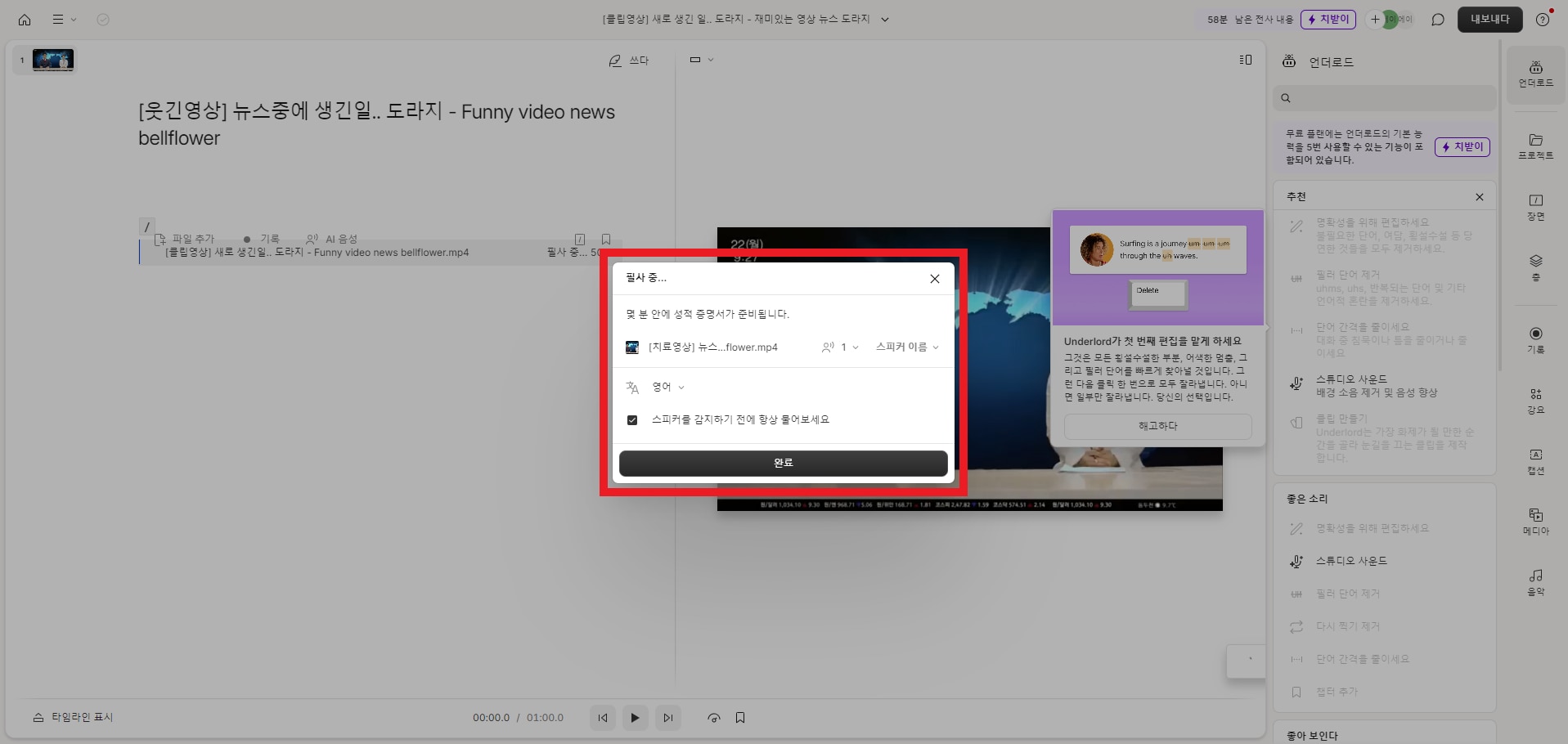Screen dimensions: 1568x744
Task: Close the 필사 중 transcription dialog
Action: coord(935,279)
